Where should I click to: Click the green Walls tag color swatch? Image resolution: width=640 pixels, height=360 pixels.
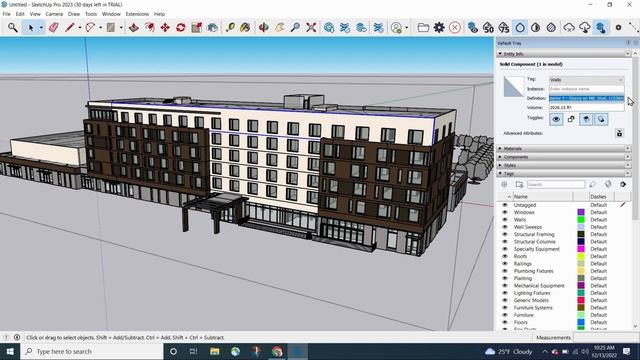581,220
